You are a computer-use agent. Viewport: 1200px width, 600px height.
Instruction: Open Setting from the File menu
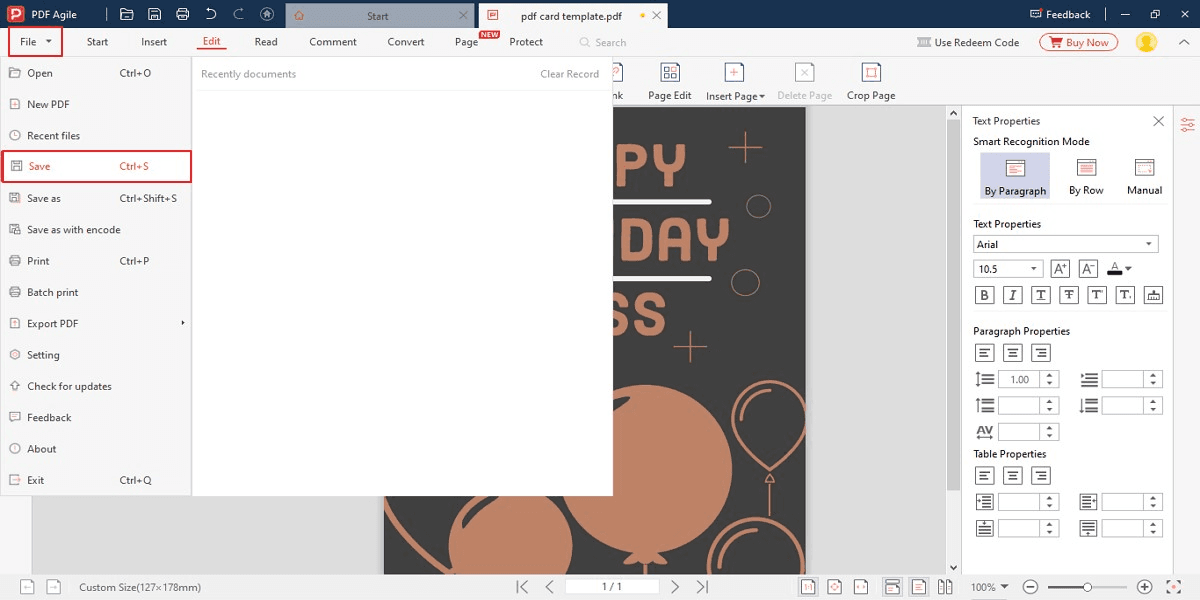[x=96, y=355]
